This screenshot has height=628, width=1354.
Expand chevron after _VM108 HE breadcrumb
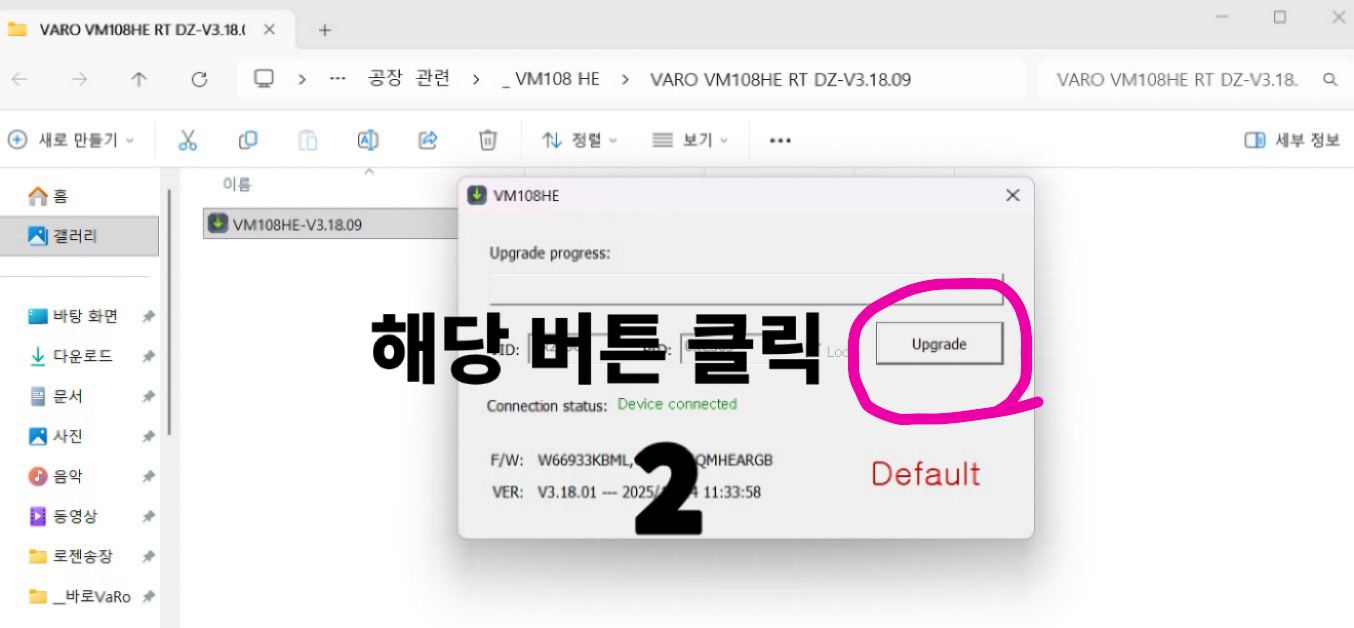625,78
